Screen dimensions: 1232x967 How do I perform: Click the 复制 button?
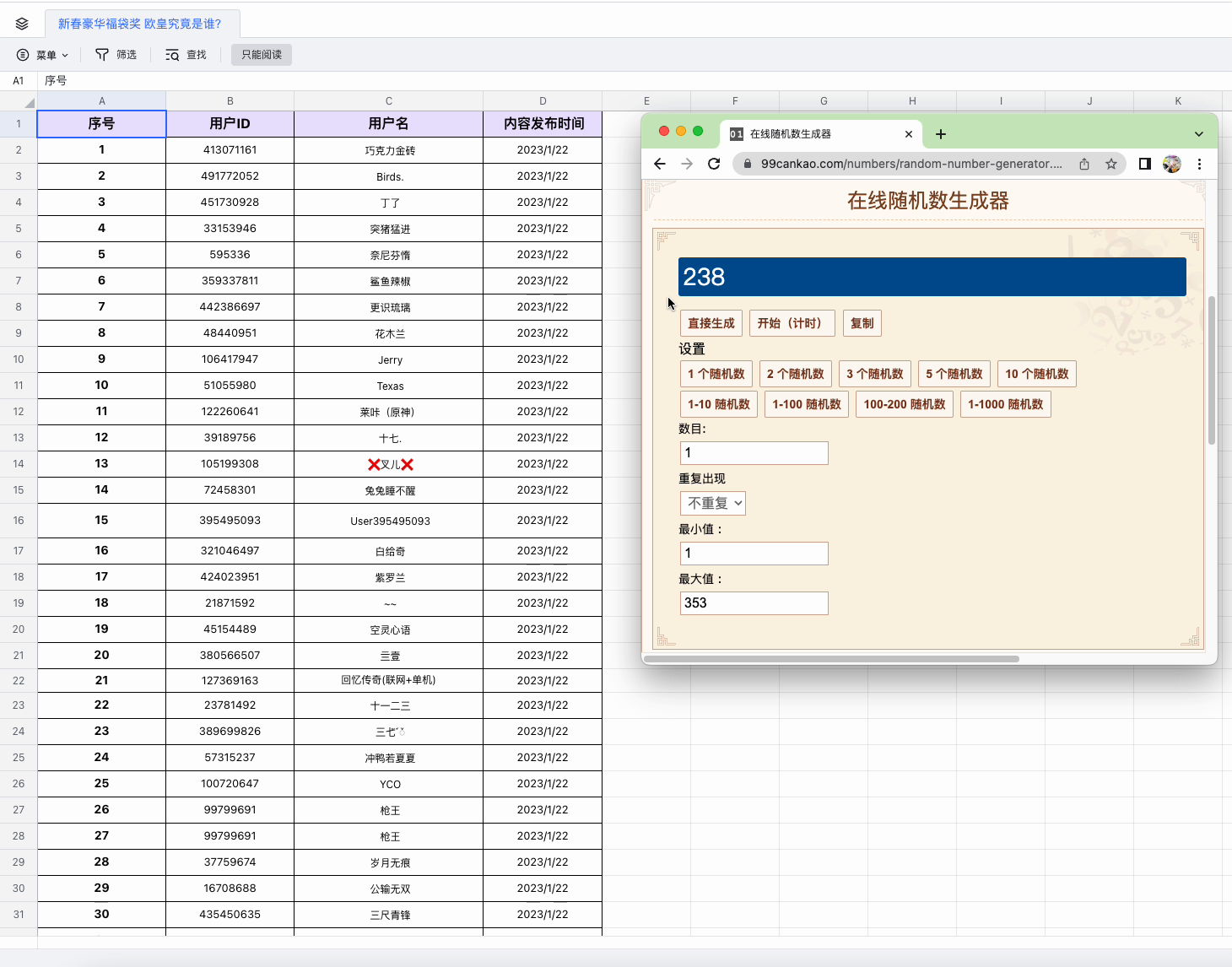(862, 323)
